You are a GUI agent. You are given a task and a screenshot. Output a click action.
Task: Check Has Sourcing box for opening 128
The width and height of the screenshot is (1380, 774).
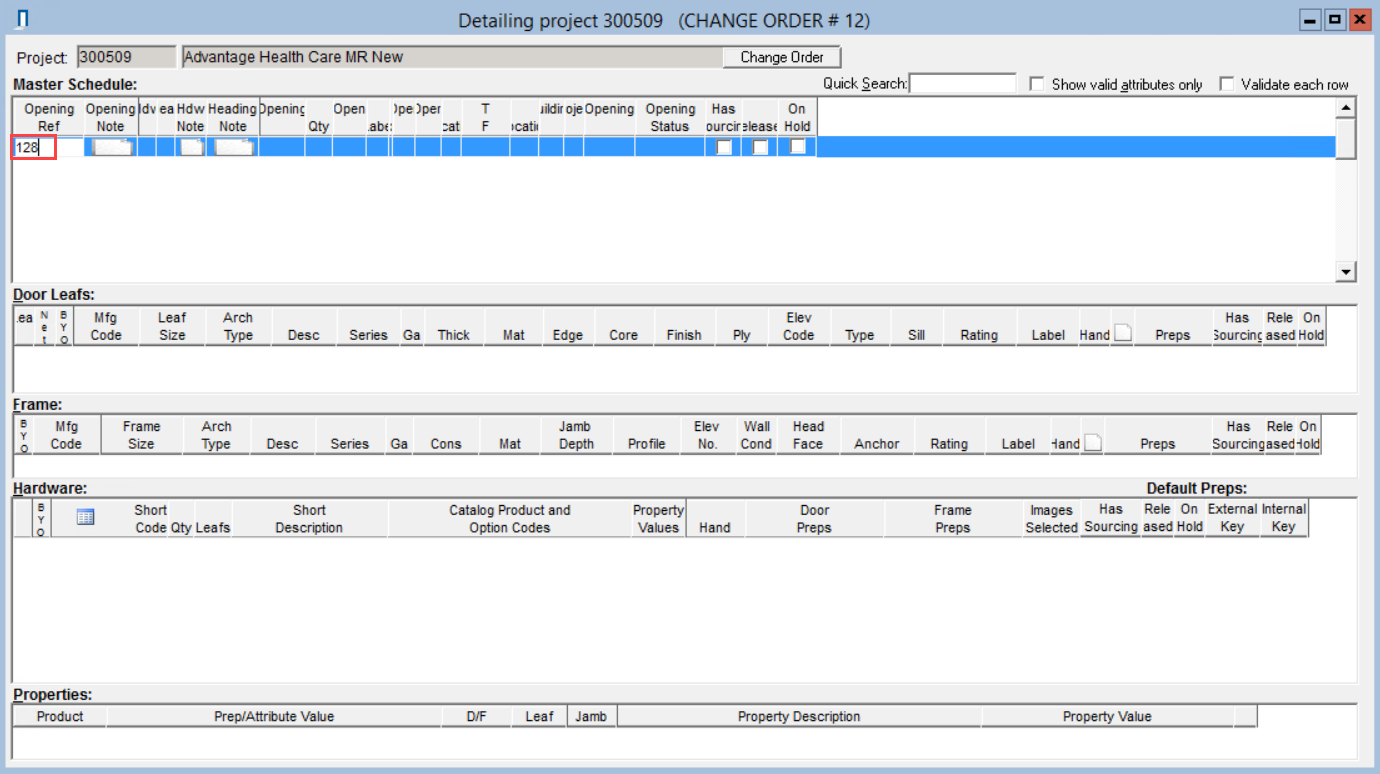click(723, 147)
